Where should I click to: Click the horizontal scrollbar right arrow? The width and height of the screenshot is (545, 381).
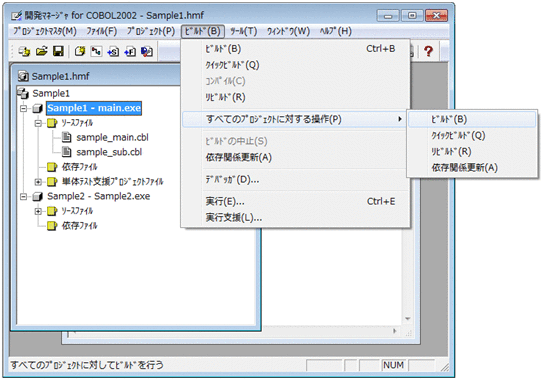tap(394, 331)
